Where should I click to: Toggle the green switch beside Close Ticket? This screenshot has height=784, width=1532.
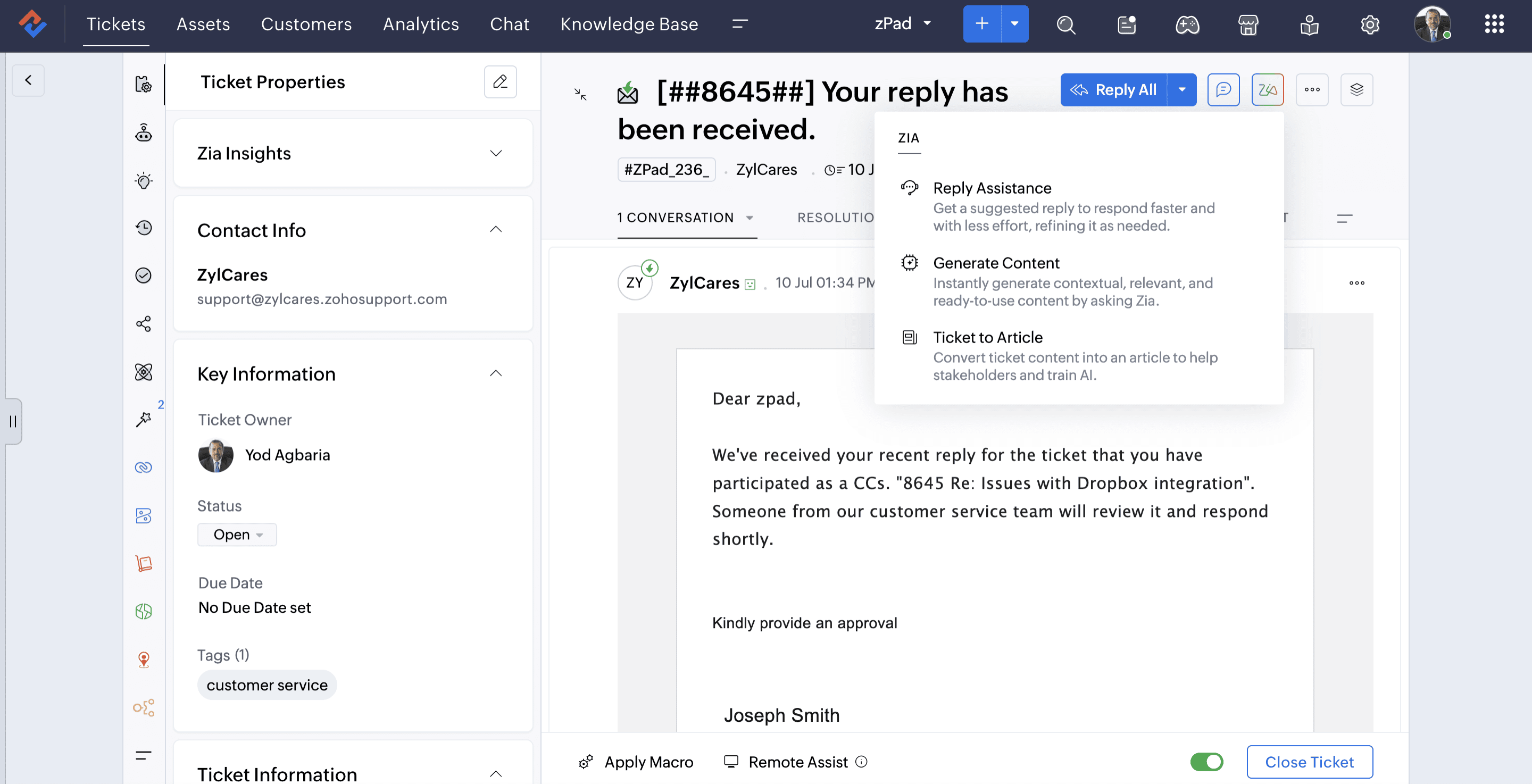(x=1206, y=762)
